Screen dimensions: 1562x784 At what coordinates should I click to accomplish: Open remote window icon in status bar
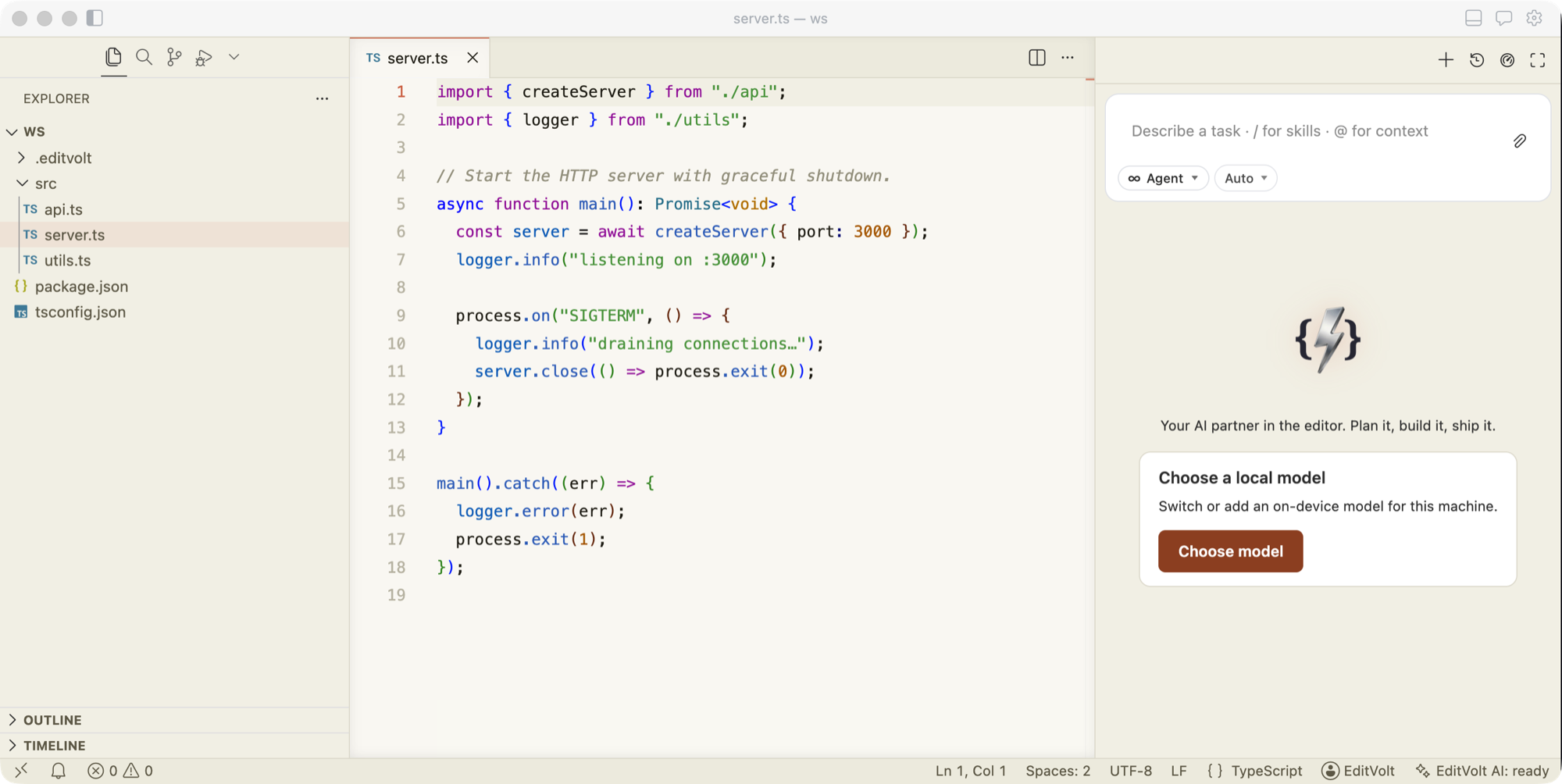click(x=21, y=771)
